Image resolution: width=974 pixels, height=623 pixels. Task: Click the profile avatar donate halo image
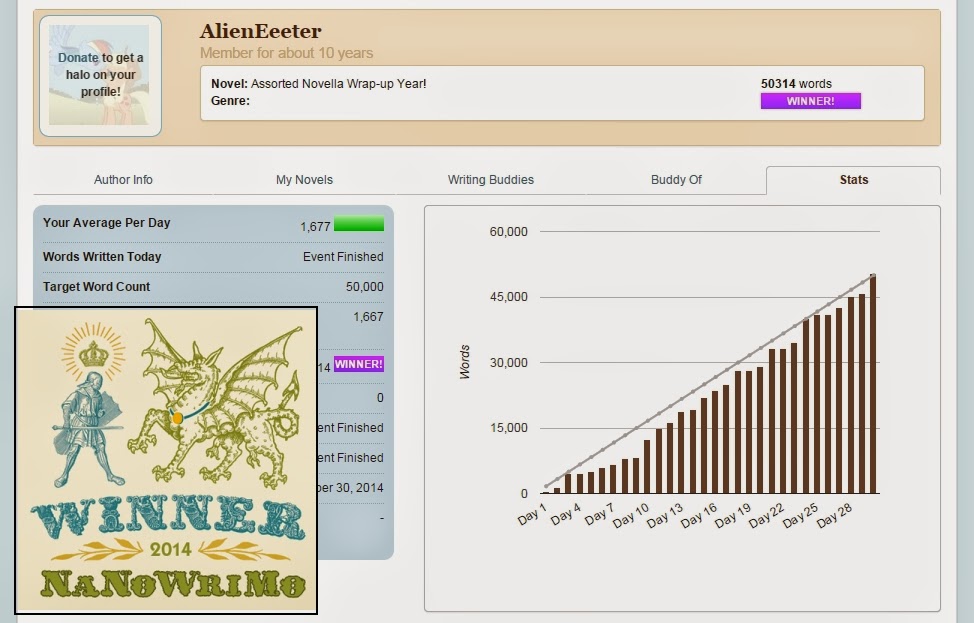[100, 76]
